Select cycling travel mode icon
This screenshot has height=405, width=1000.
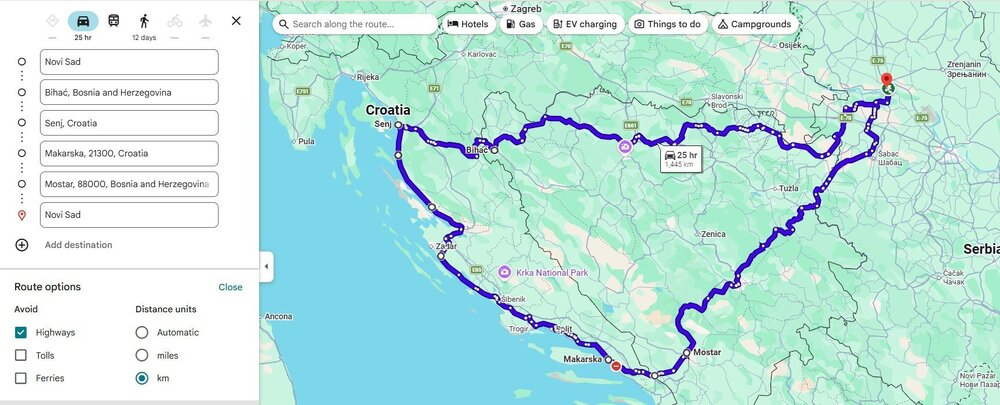click(x=175, y=21)
